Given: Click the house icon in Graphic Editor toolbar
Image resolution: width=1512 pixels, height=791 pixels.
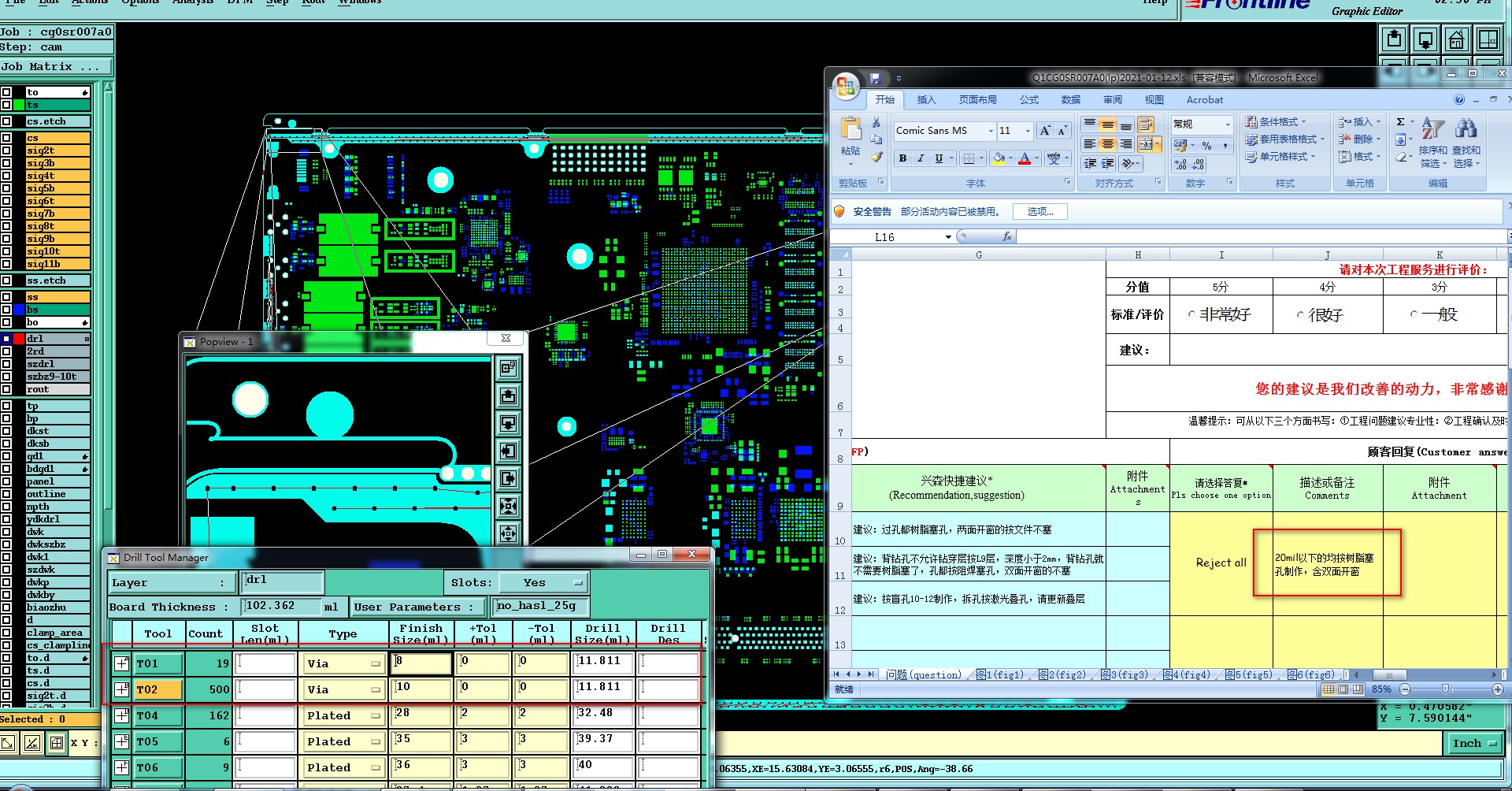Looking at the screenshot, I should coord(1457,39).
